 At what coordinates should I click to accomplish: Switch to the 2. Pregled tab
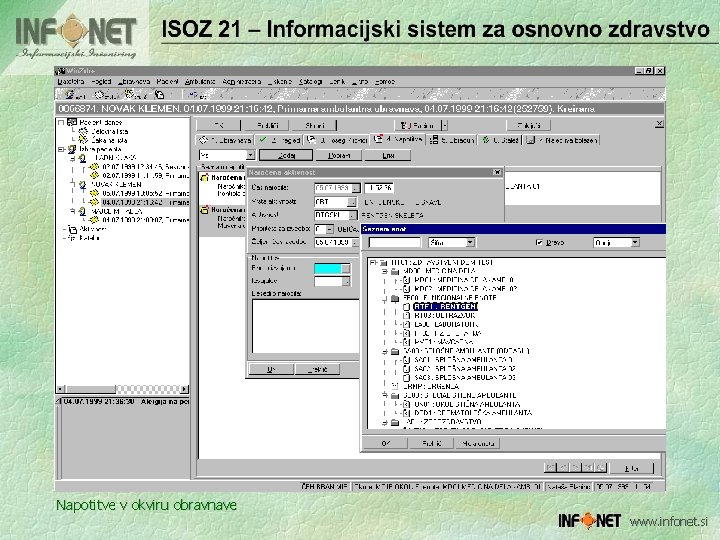pyautogui.click(x=279, y=140)
